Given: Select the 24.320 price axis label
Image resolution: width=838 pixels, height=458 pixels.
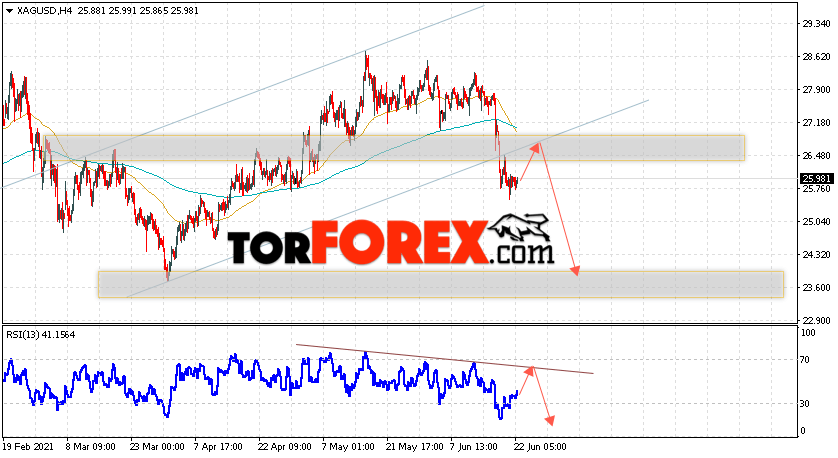Looking at the screenshot, I should (x=817, y=255).
